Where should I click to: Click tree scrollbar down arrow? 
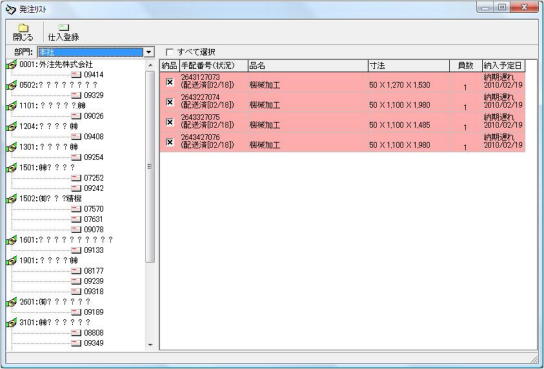(150, 345)
